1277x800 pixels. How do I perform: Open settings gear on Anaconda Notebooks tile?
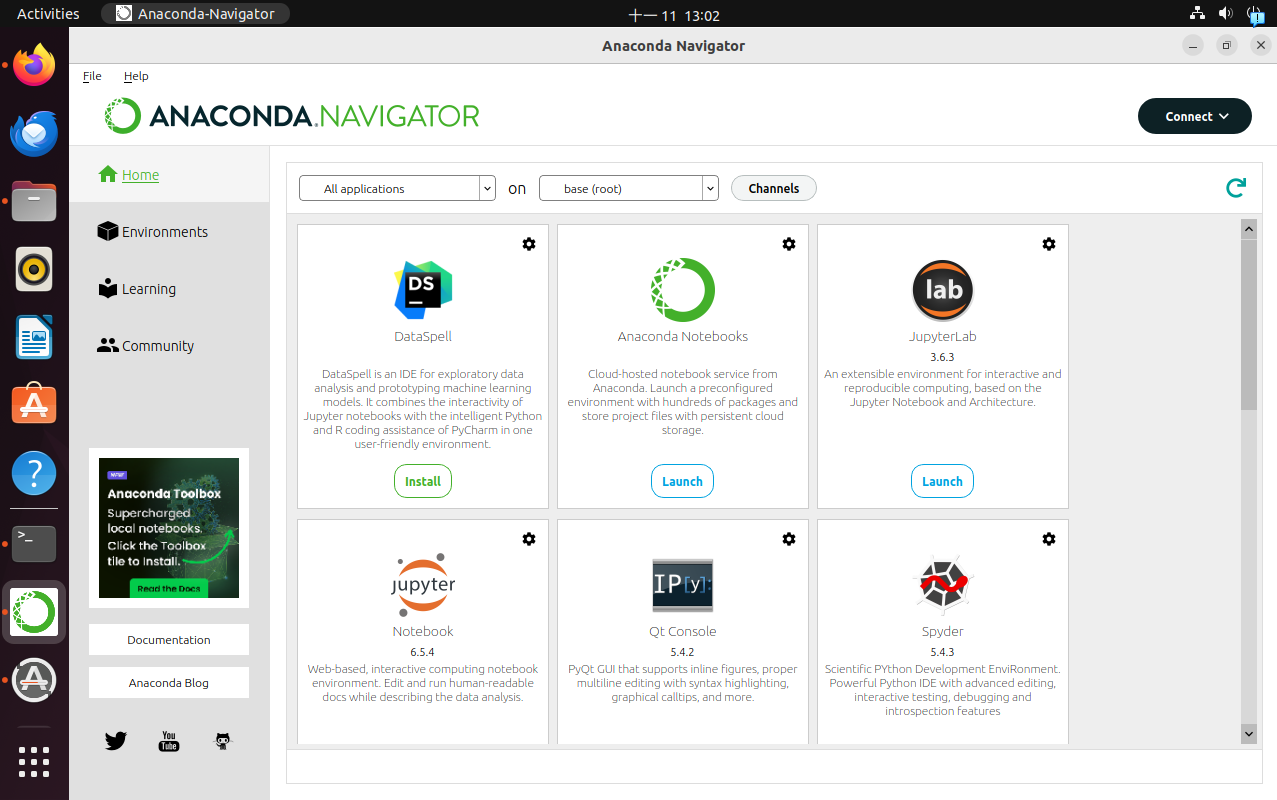click(x=789, y=244)
